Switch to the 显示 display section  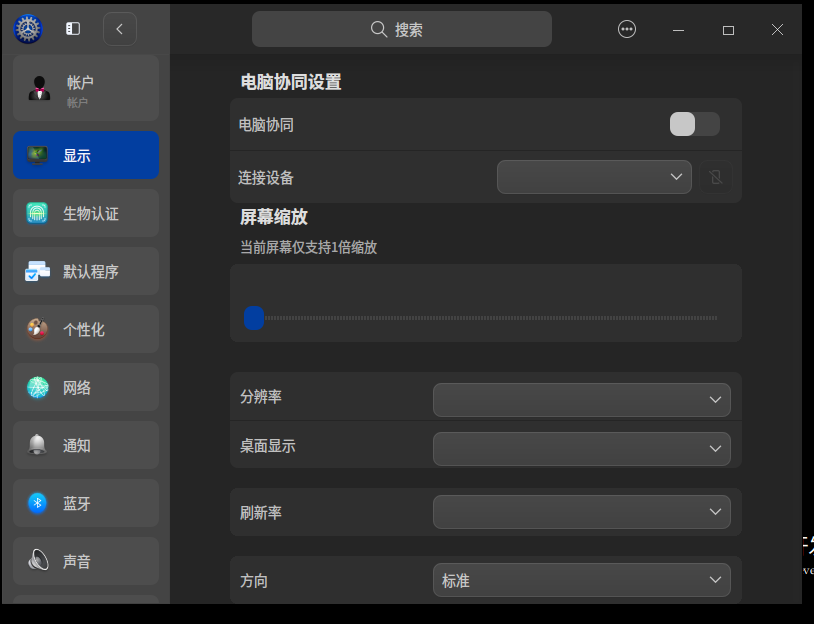[x=86, y=155]
